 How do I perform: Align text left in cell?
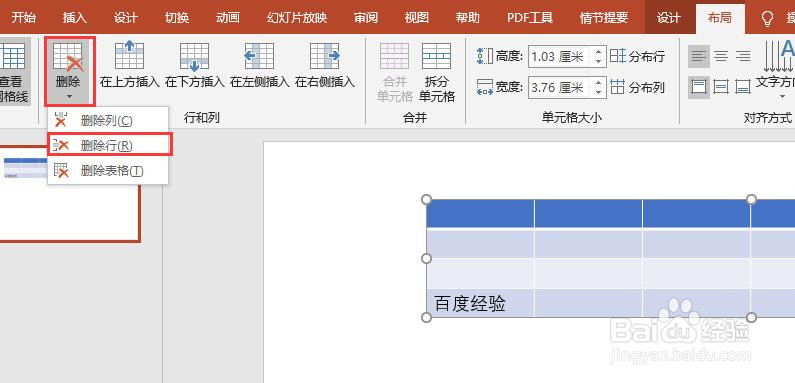click(699, 56)
